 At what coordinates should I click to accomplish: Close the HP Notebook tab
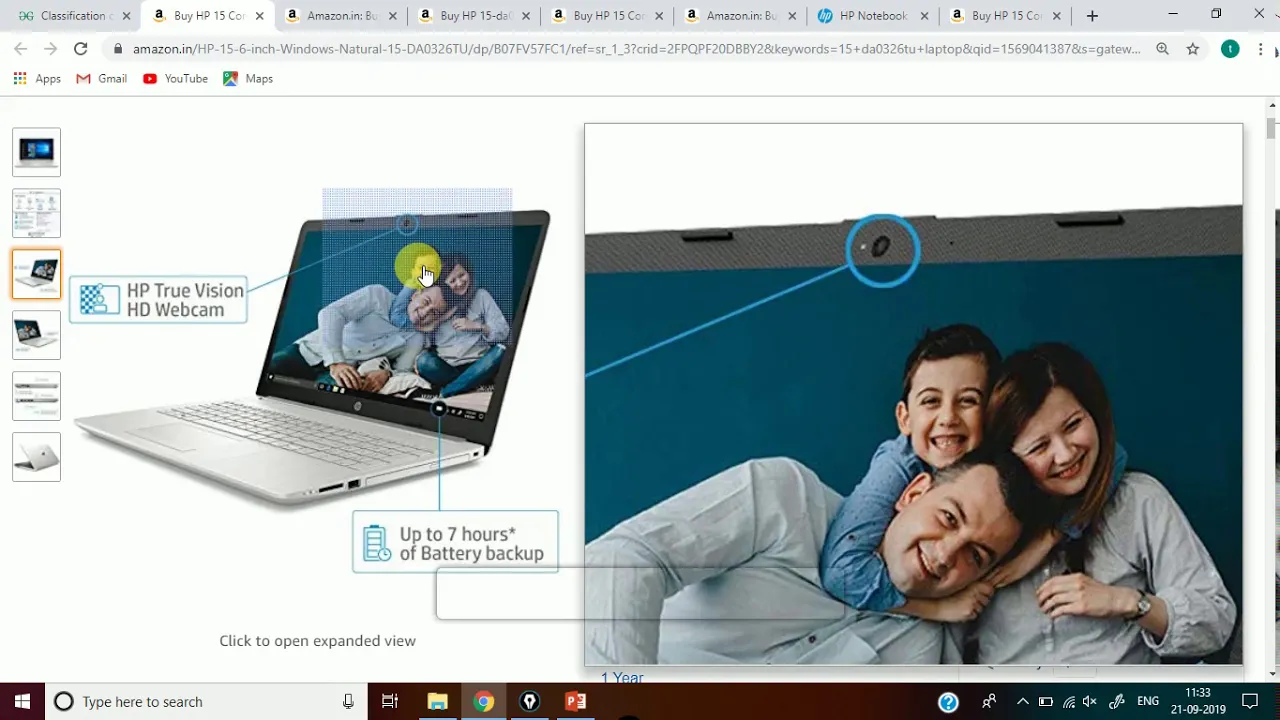point(924,16)
